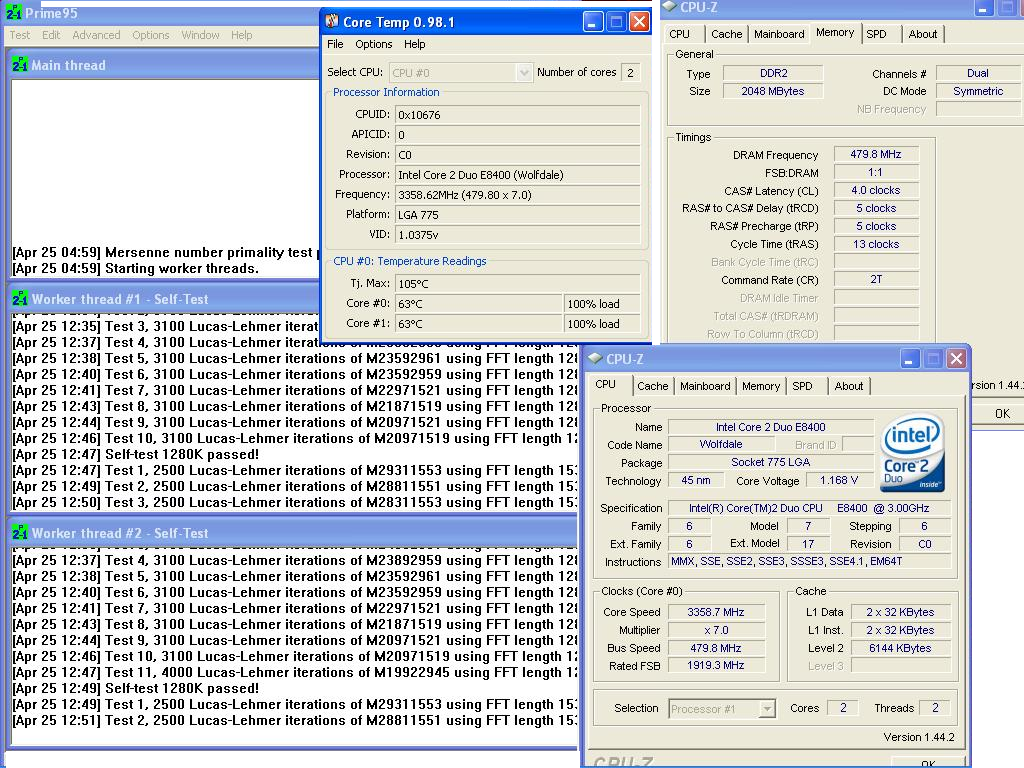Screen dimensions: 1024x768
Task: Click Level 2 cache value 6144 KBytes
Action: click(900, 648)
